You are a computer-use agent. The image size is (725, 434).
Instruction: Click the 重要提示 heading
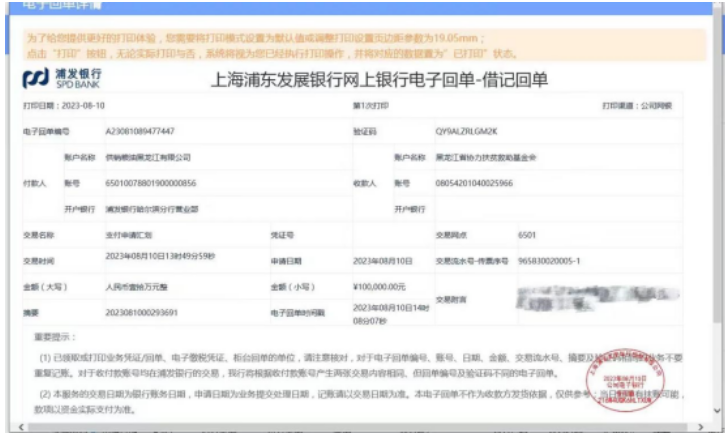click(55, 337)
